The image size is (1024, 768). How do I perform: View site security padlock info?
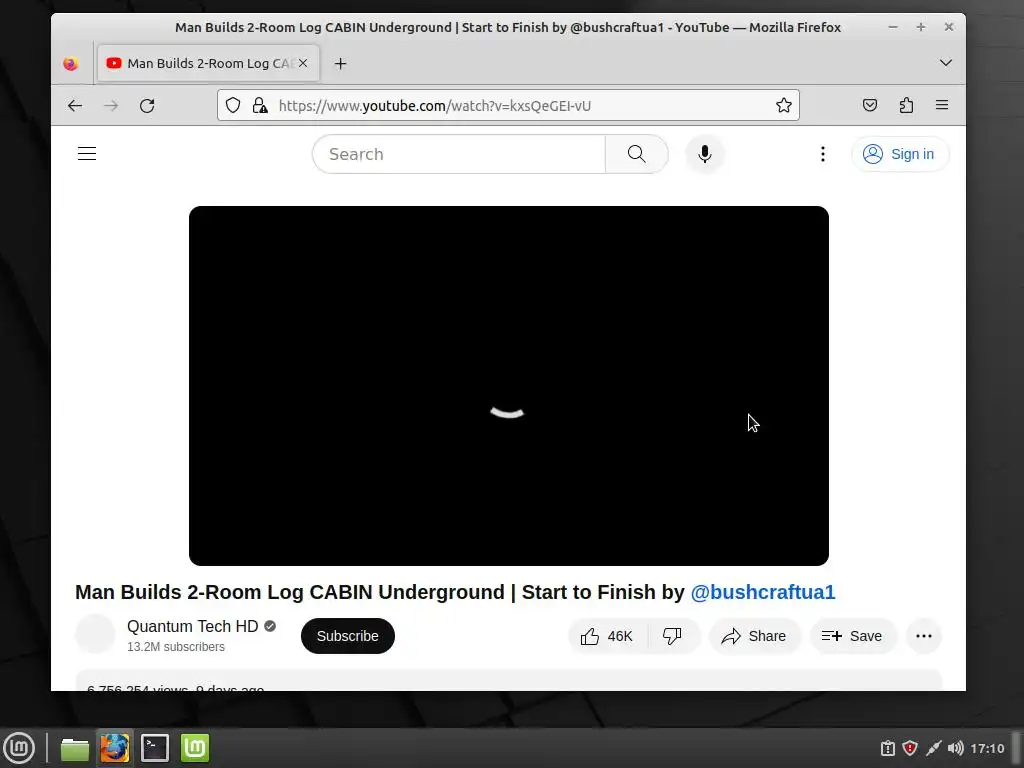[260, 105]
